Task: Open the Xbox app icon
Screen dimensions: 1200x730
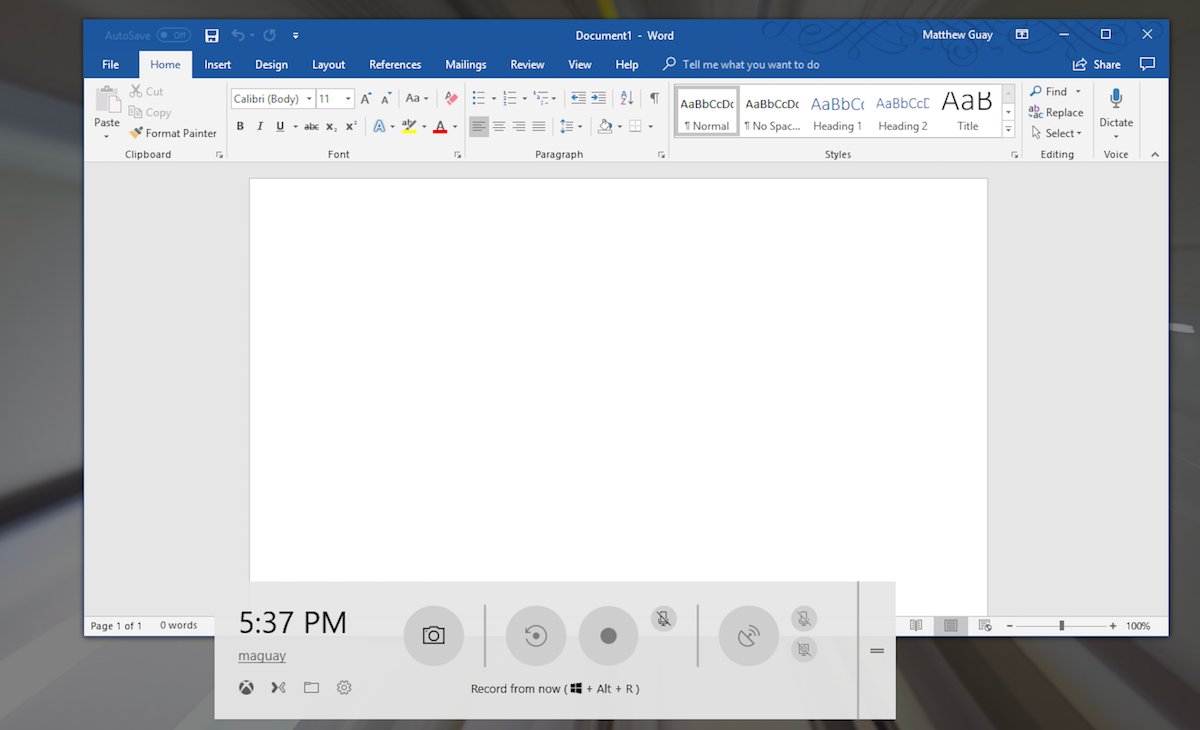Action: (246, 688)
